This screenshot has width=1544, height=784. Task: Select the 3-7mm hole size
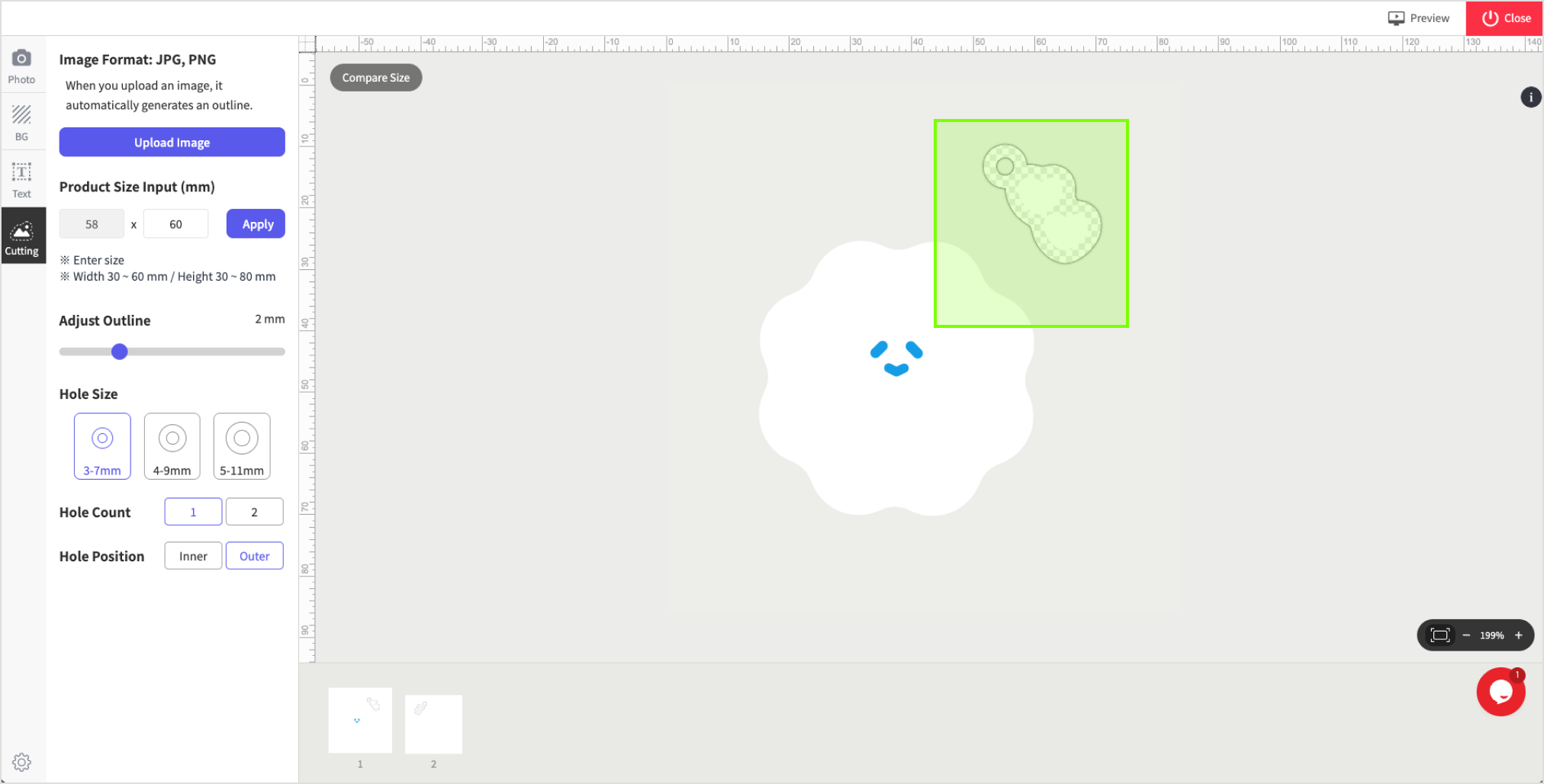(x=102, y=446)
